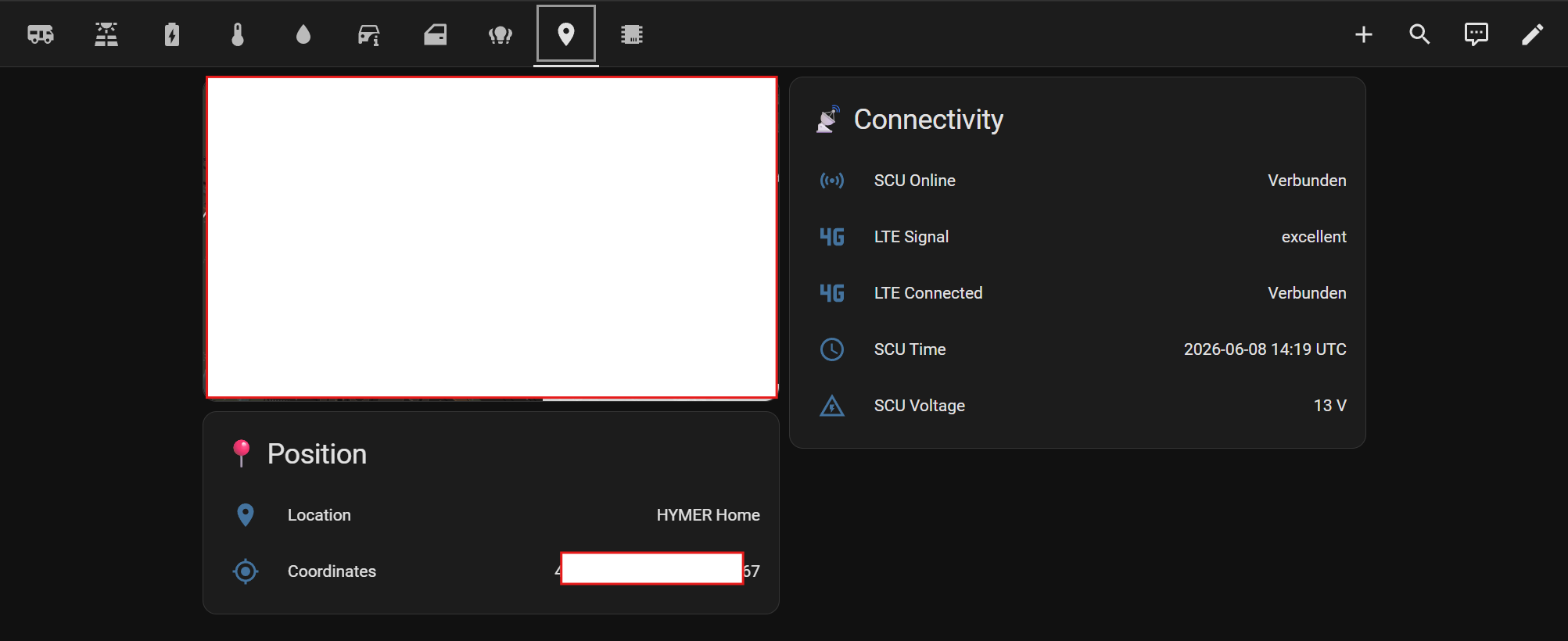Click the excellent LTE signal value
Screen dimensions: 1568x641
1314,237
